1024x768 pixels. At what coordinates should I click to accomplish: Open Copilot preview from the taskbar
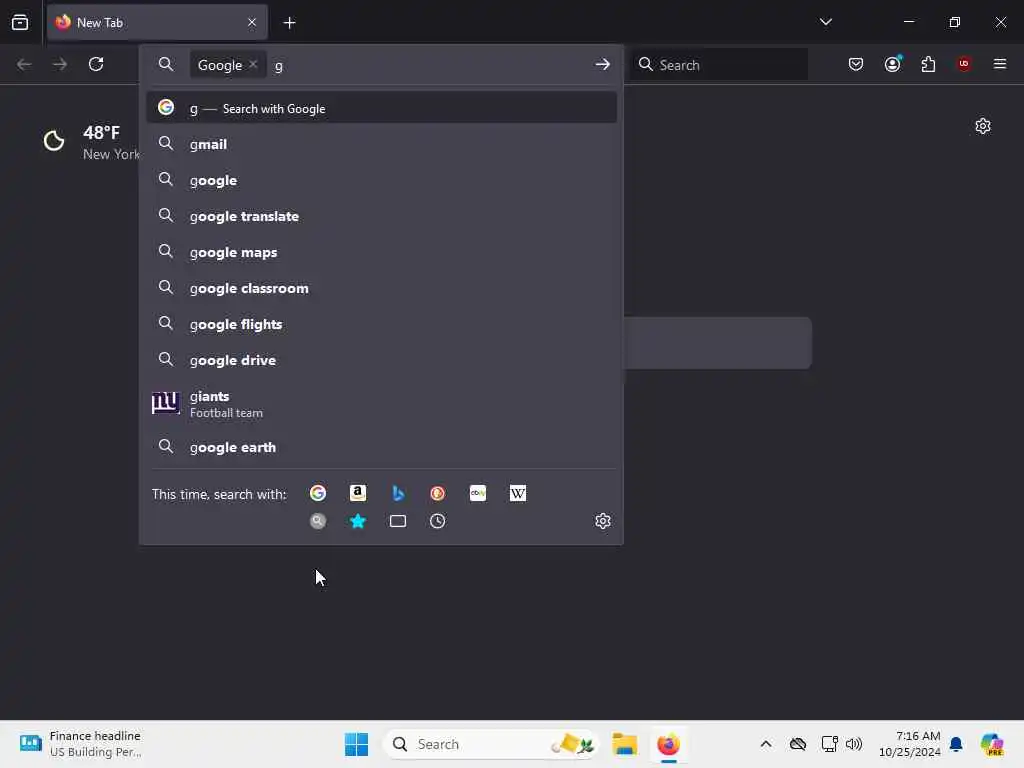992,744
